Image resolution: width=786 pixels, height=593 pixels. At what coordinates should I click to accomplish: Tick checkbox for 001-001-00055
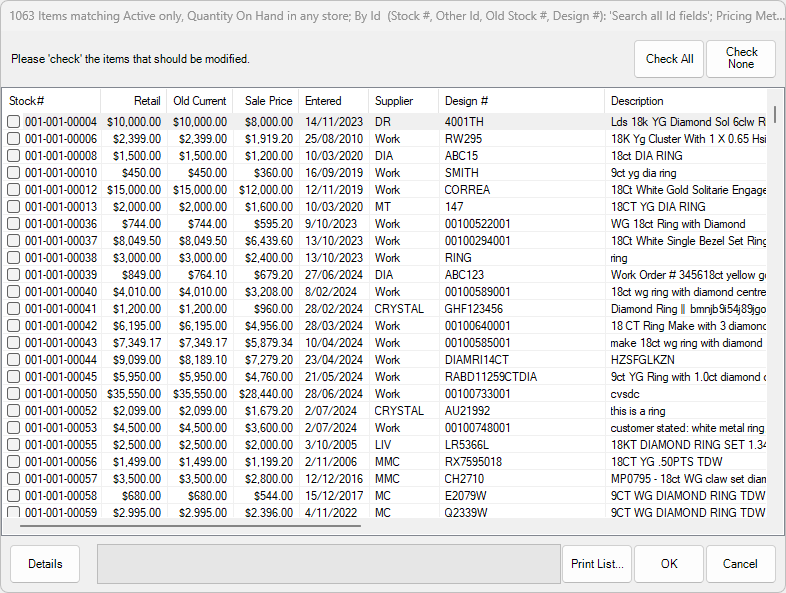pyautogui.click(x=14, y=445)
